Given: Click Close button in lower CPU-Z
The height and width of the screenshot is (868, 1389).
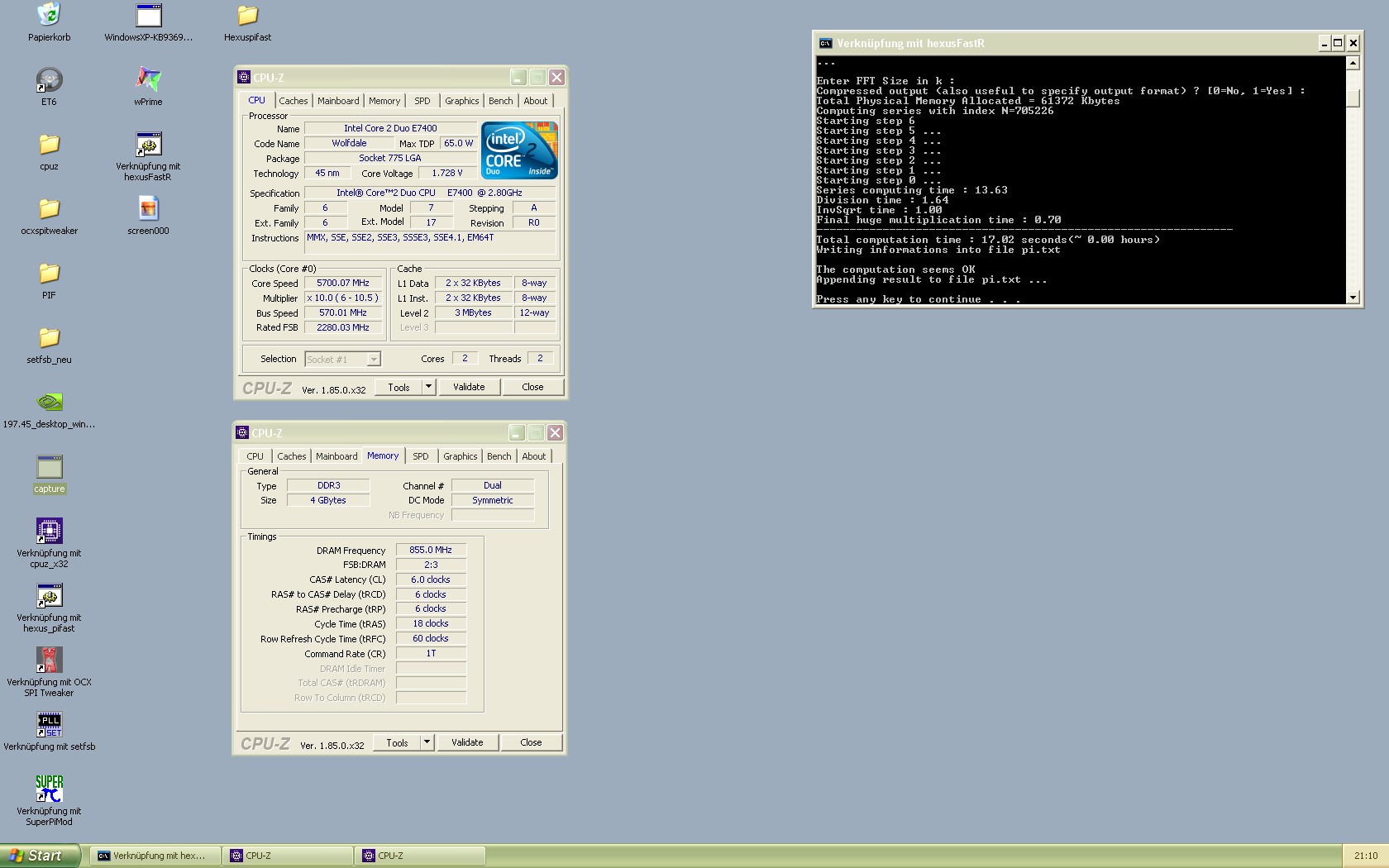Looking at the screenshot, I should coord(531,742).
